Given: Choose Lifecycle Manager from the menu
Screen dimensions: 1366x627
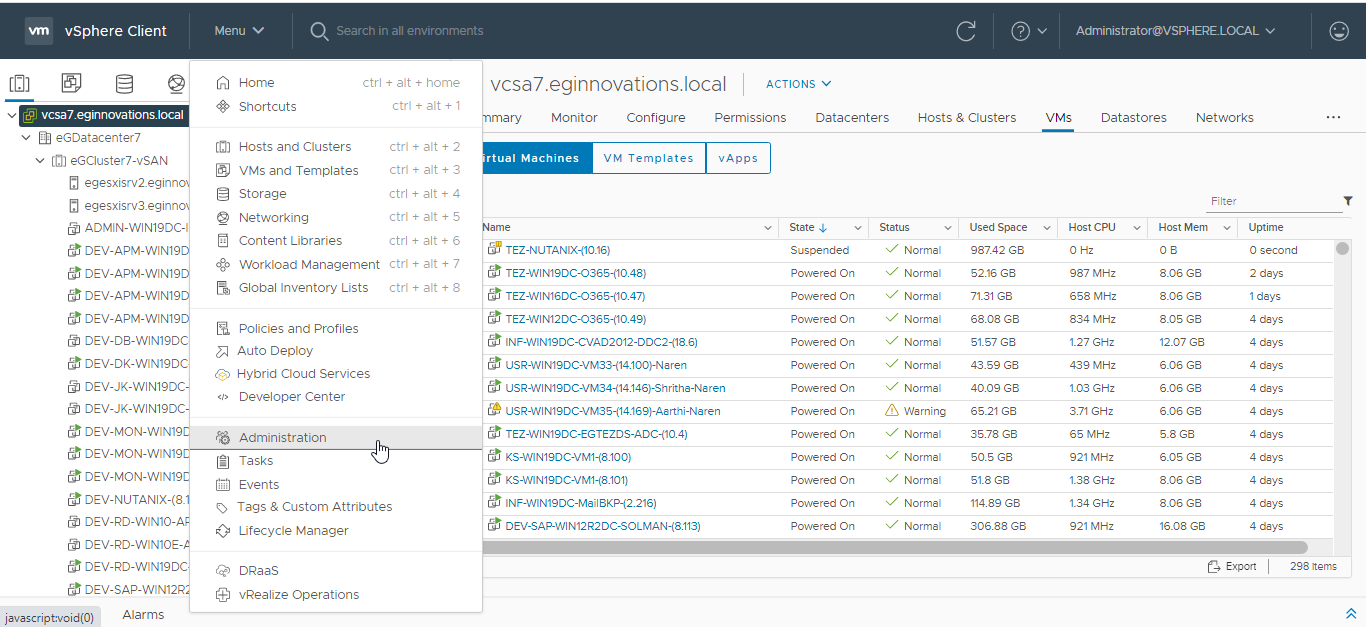Looking at the screenshot, I should [336, 530].
